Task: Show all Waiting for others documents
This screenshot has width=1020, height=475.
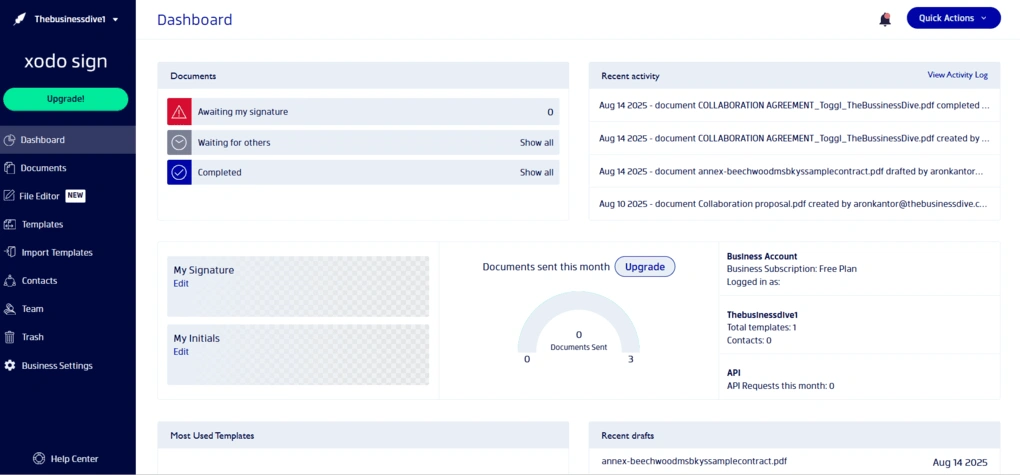Action: (536, 142)
